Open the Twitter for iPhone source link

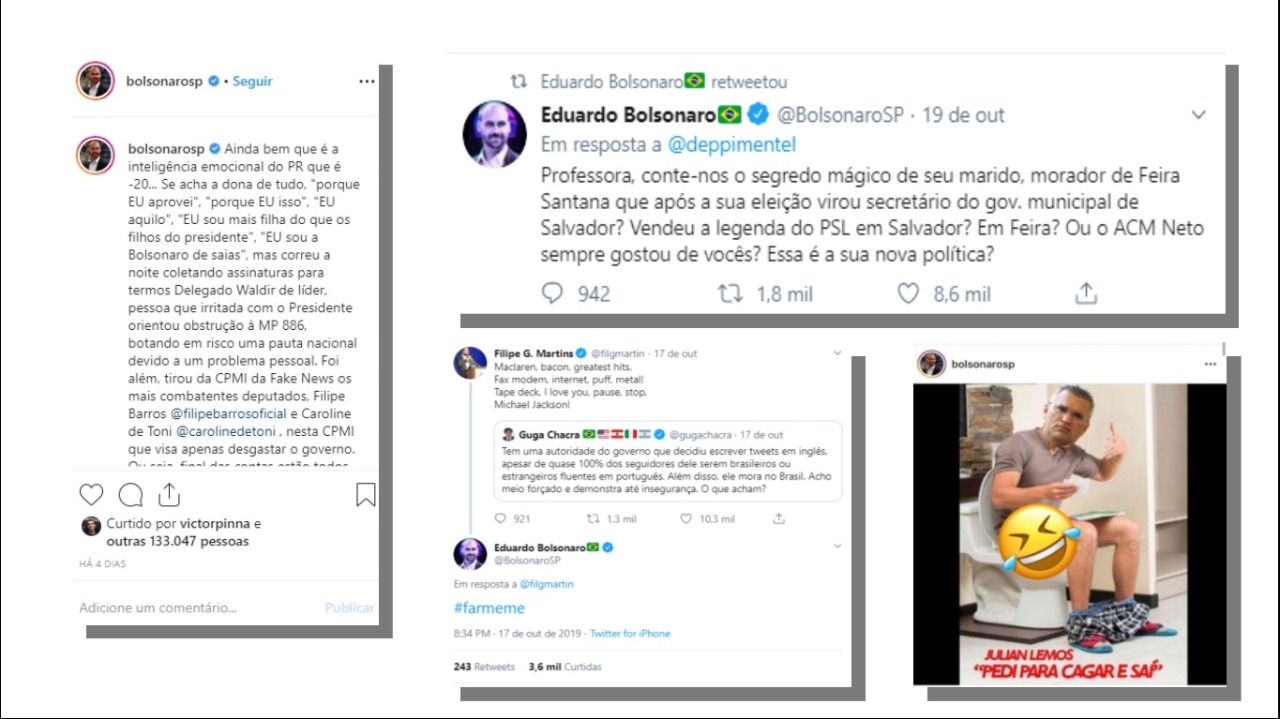[x=630, y=633]
